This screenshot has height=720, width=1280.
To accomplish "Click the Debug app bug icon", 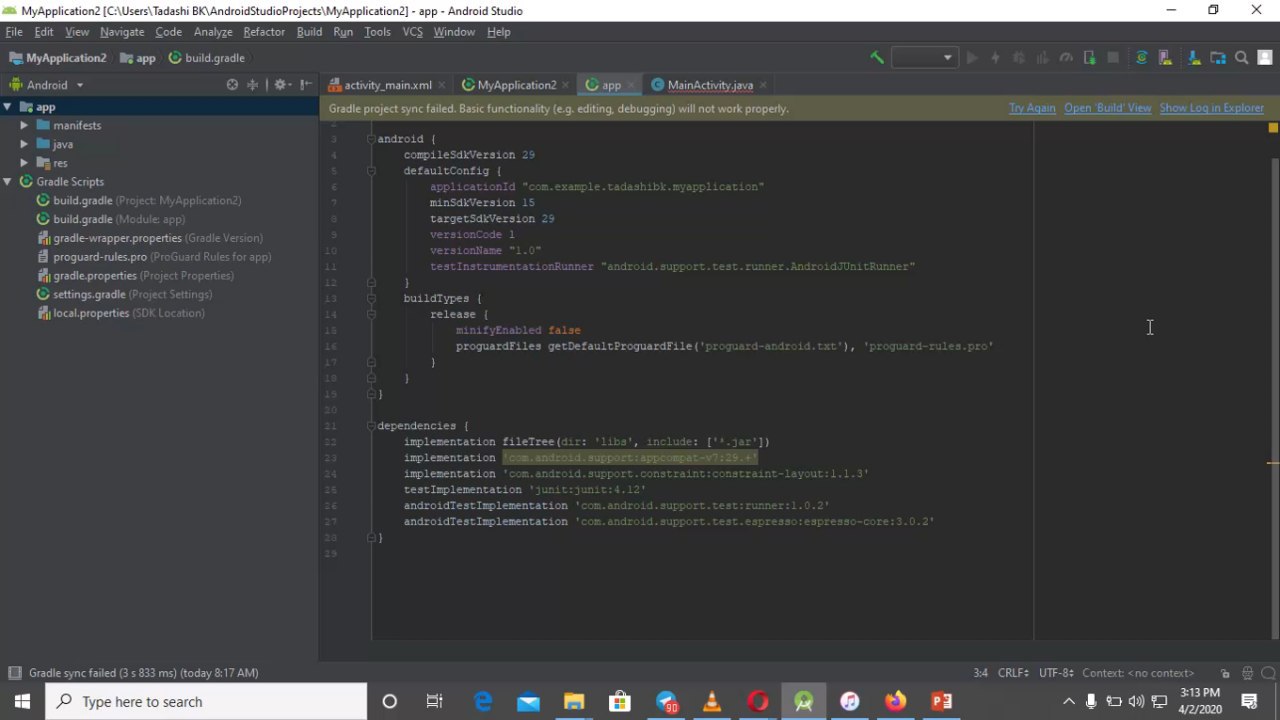I will pos(1019,58).
